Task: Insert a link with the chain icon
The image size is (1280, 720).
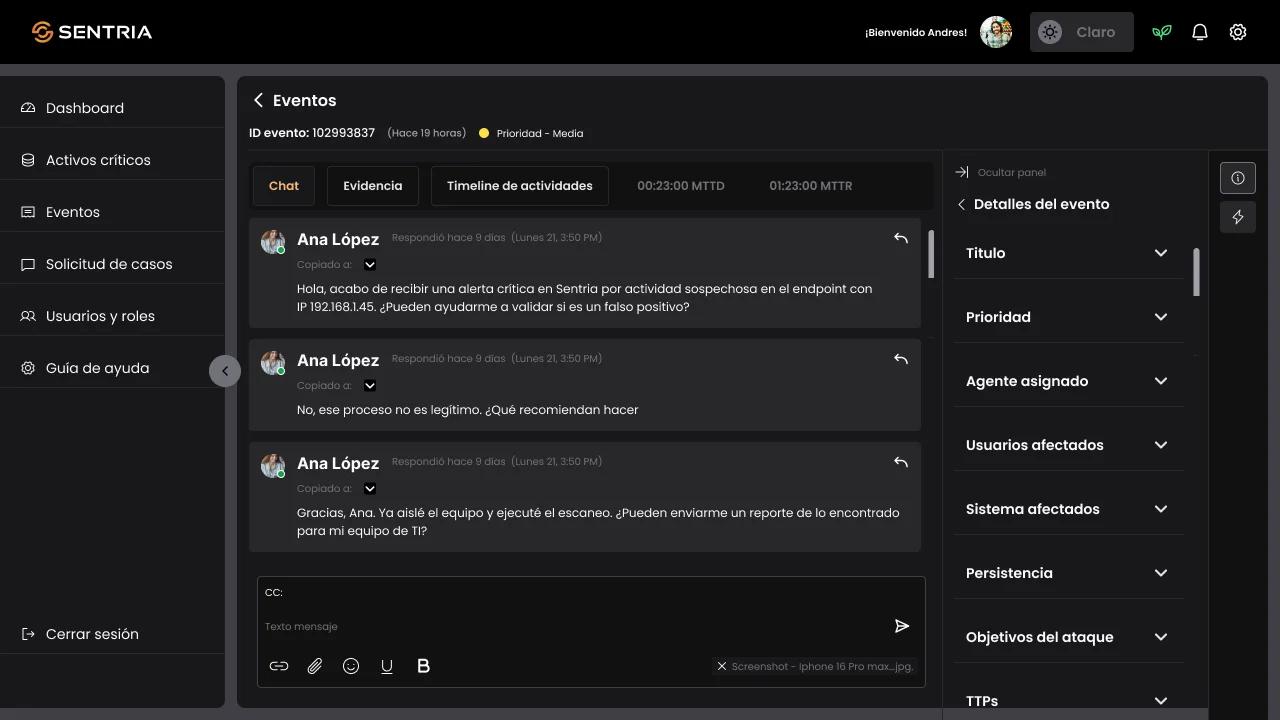Action: (279, 666)
